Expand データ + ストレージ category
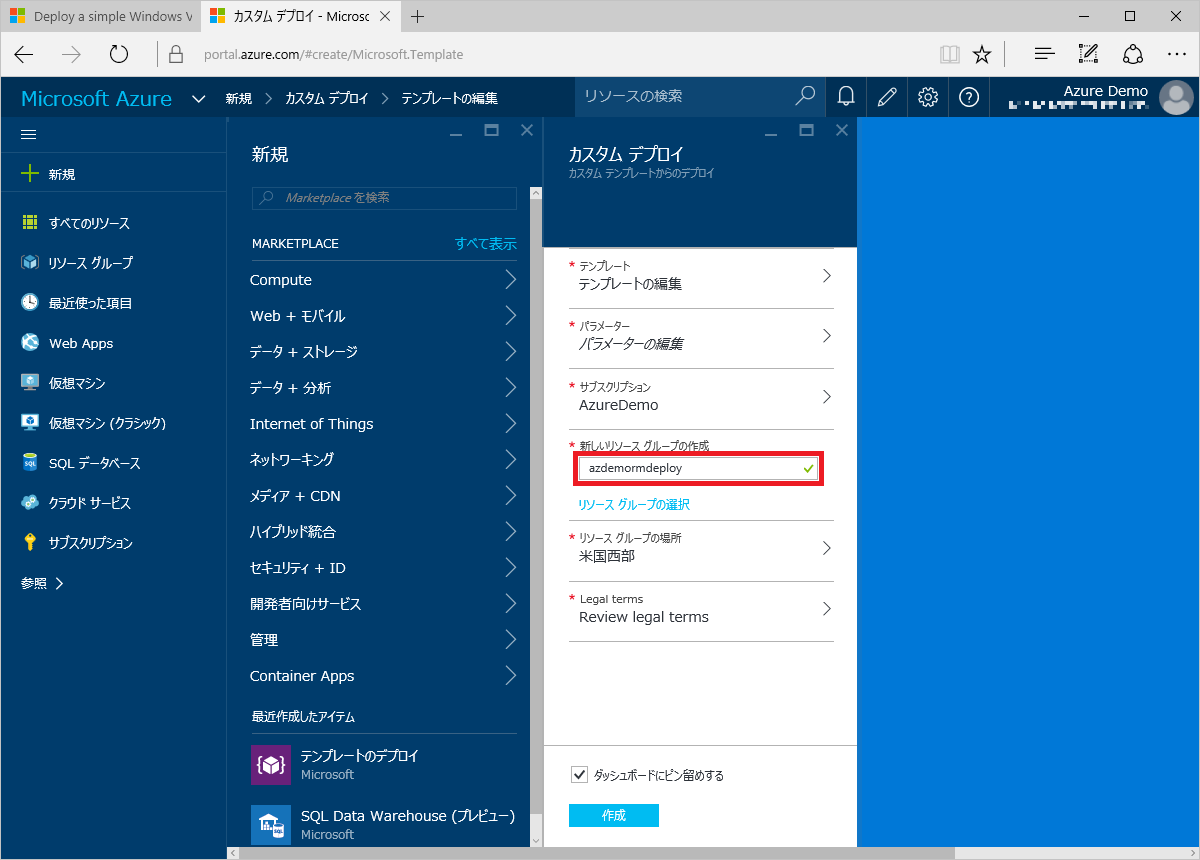This screenshot has width=1200, height=860. tap(384, 352)
